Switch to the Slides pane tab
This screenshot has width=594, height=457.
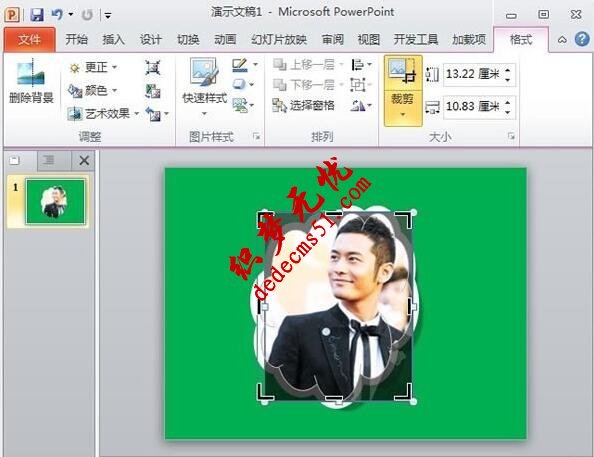[x=15, y=161]
